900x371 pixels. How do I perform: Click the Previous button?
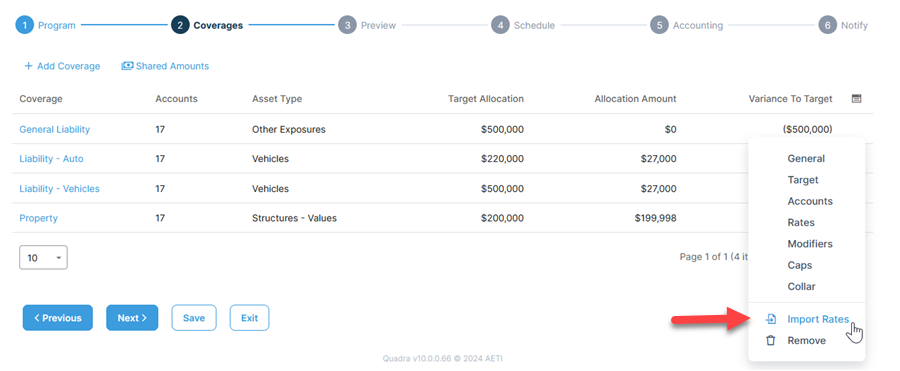(57, 318)
